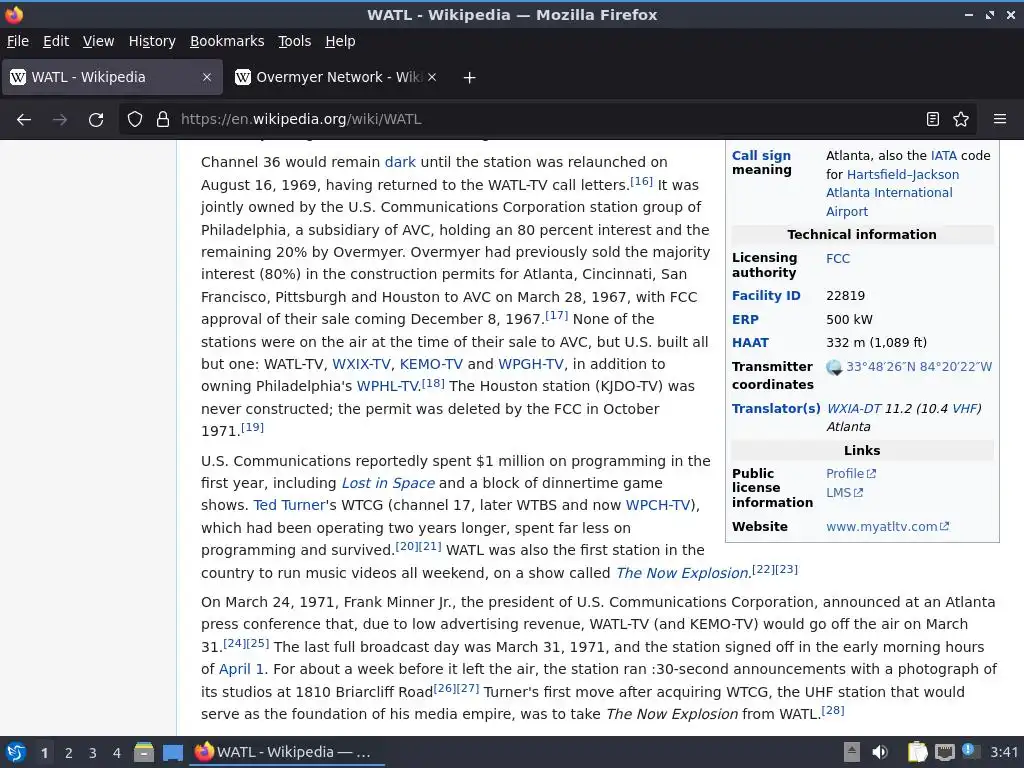Open volume control in system tray
The height and width of the screenshot is (768, 1024).
coord(880,752)
